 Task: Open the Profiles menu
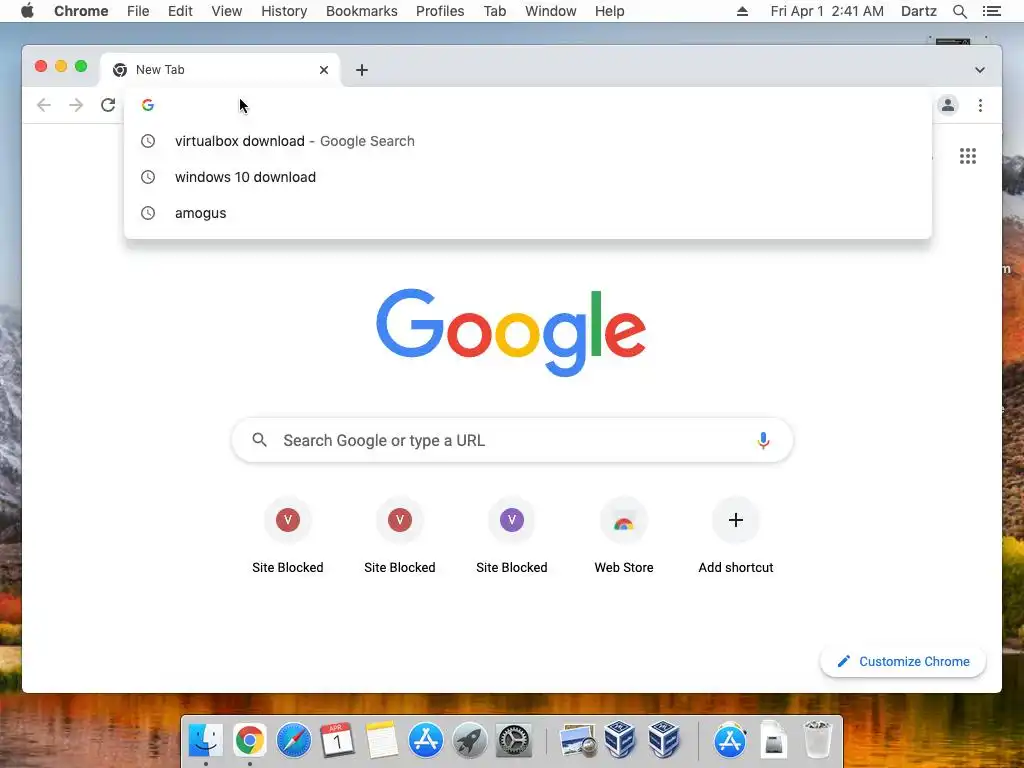pos(440,11)
